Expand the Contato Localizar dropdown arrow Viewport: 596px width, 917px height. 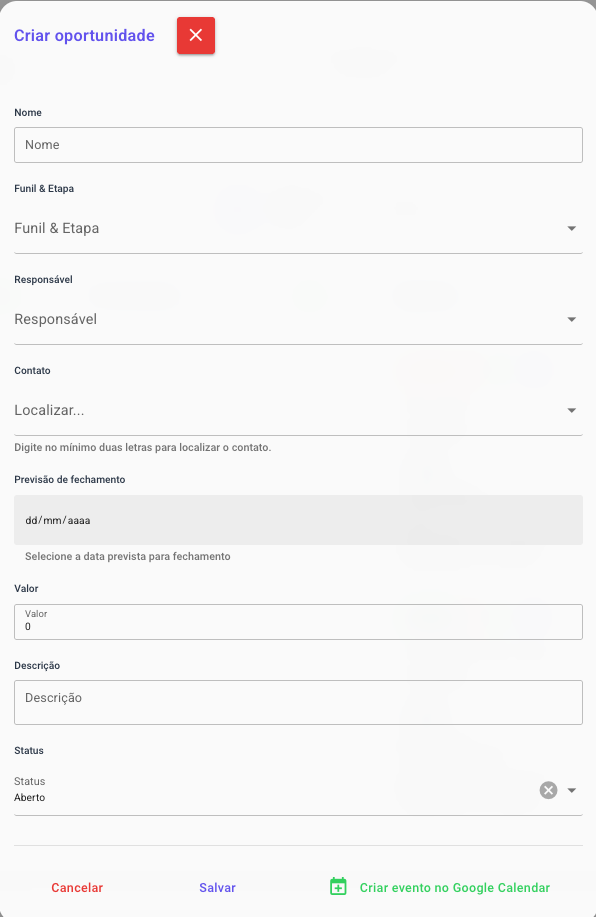[571, 411]
